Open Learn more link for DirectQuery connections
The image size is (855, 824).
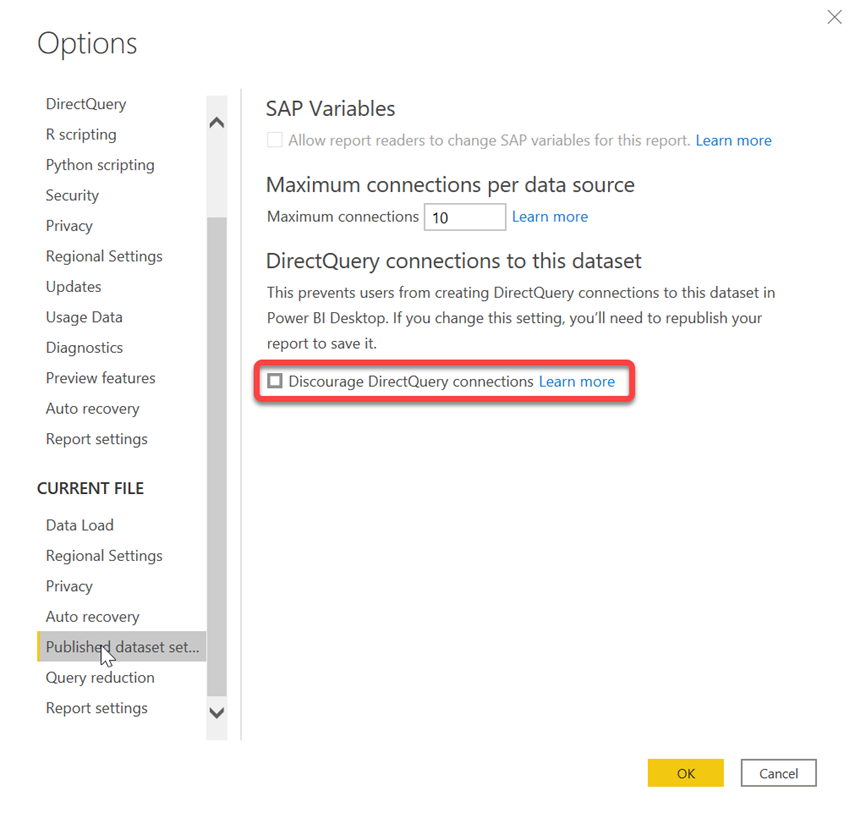pos(576,382)
